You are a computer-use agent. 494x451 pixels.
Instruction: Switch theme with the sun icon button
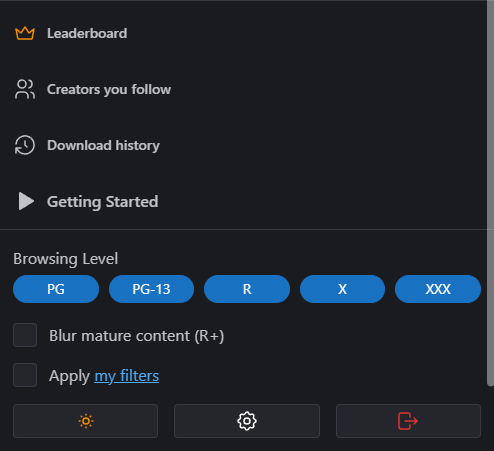85,421
